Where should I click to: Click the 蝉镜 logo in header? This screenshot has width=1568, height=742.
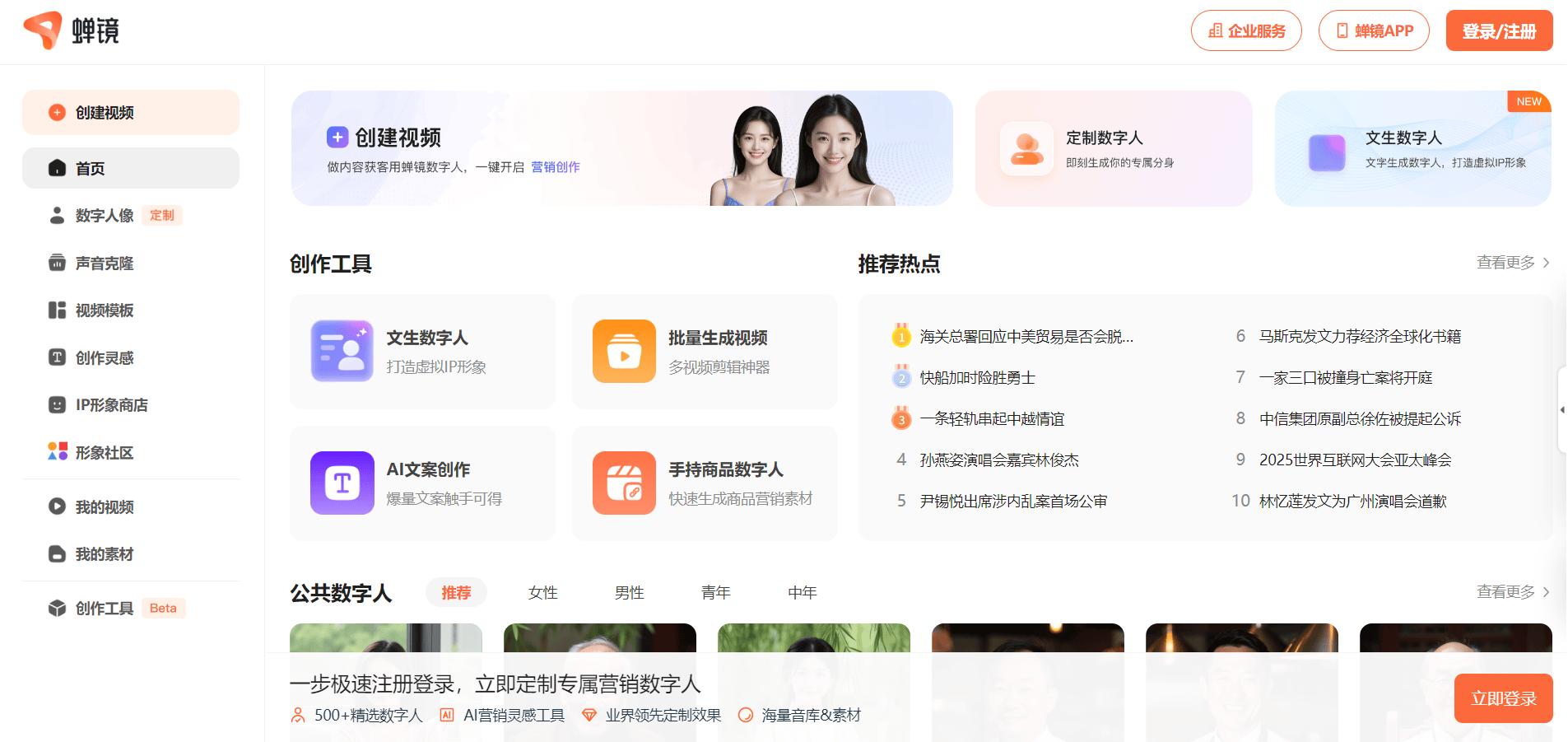coord(72,31)
